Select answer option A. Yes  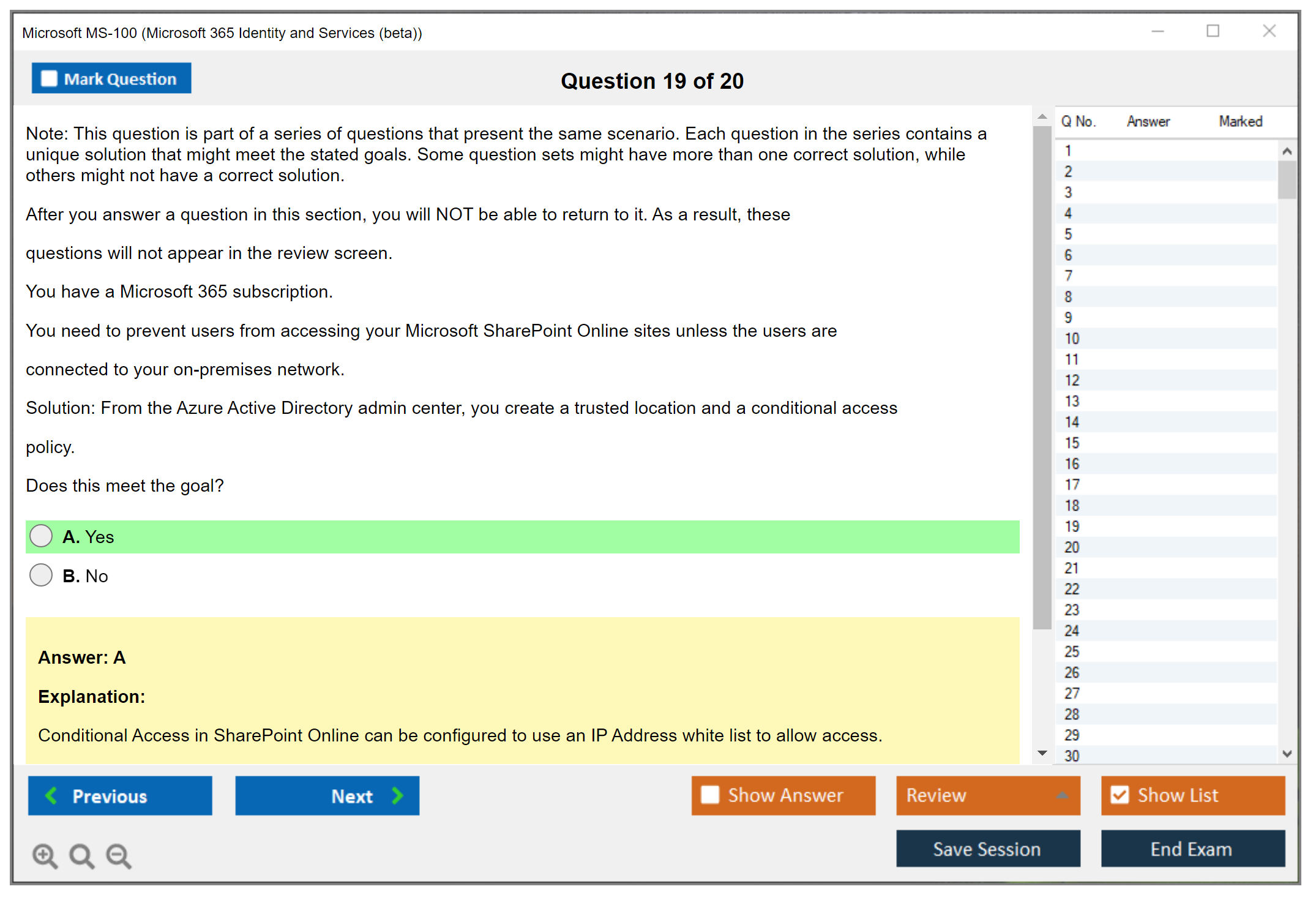tap(41, 536)
